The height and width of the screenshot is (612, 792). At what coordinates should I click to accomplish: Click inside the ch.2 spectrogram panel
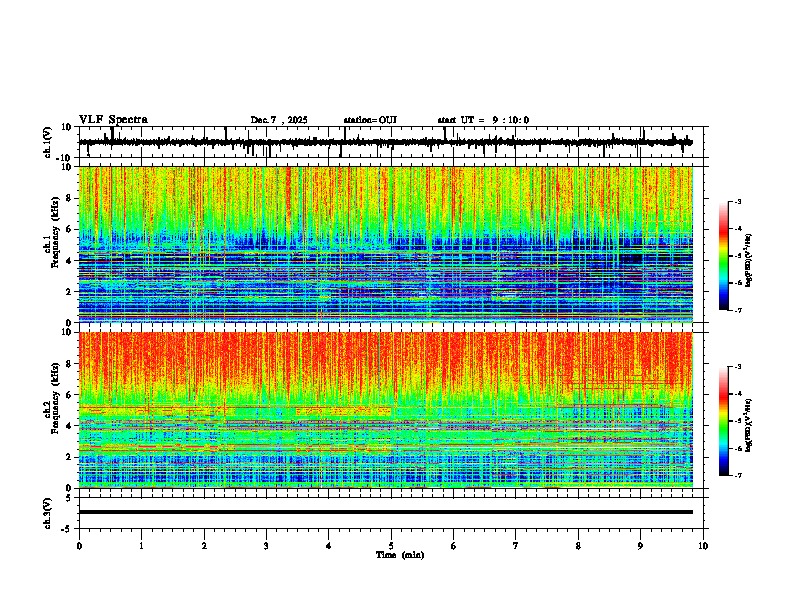(x=386, y=410)
